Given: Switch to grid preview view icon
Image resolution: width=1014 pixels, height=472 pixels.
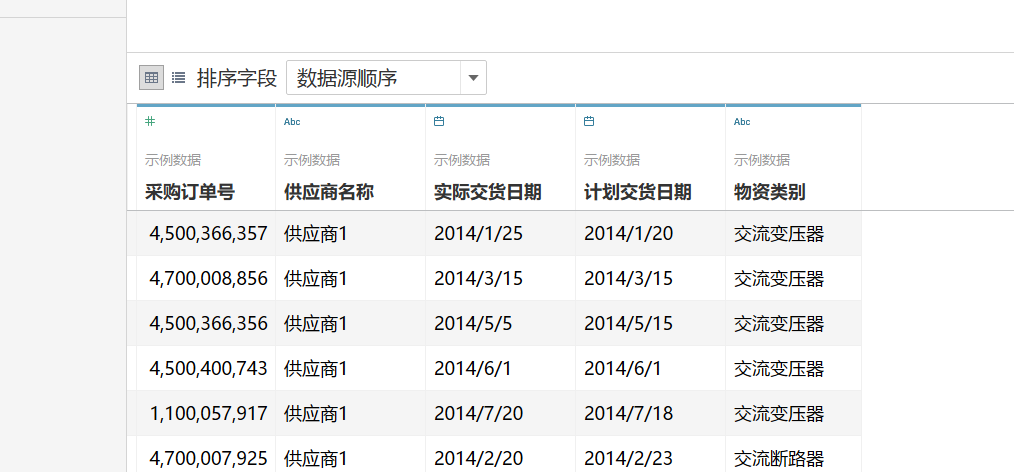Looking at the screenshot, I should pos(151,78).
